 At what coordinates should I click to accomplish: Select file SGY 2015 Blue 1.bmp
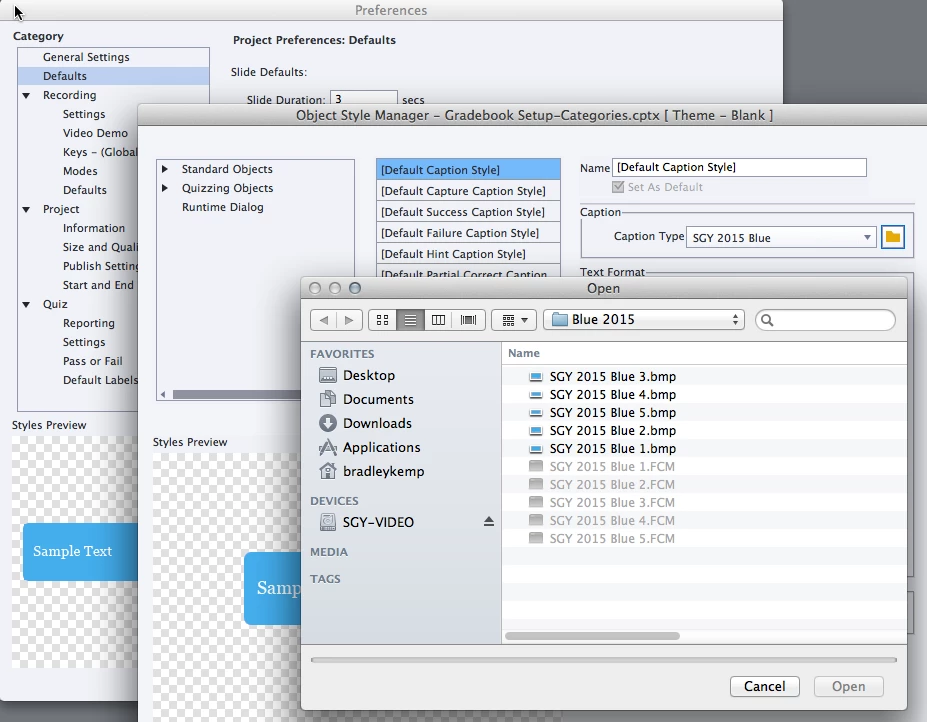pos(704,449)
